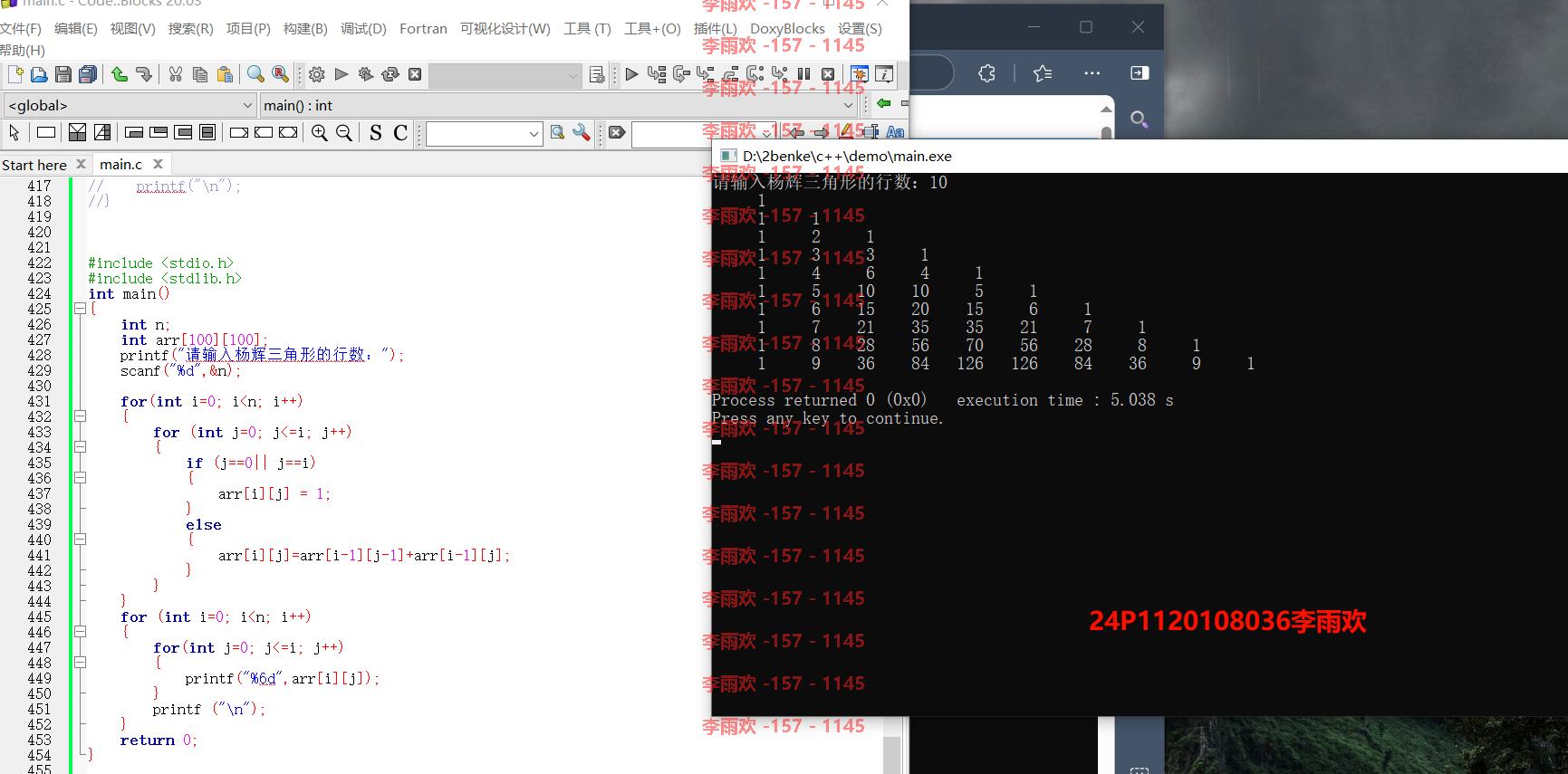1568x774 pixels.
Task: Click browser search magnifier icon
Action: (1140, 119)
